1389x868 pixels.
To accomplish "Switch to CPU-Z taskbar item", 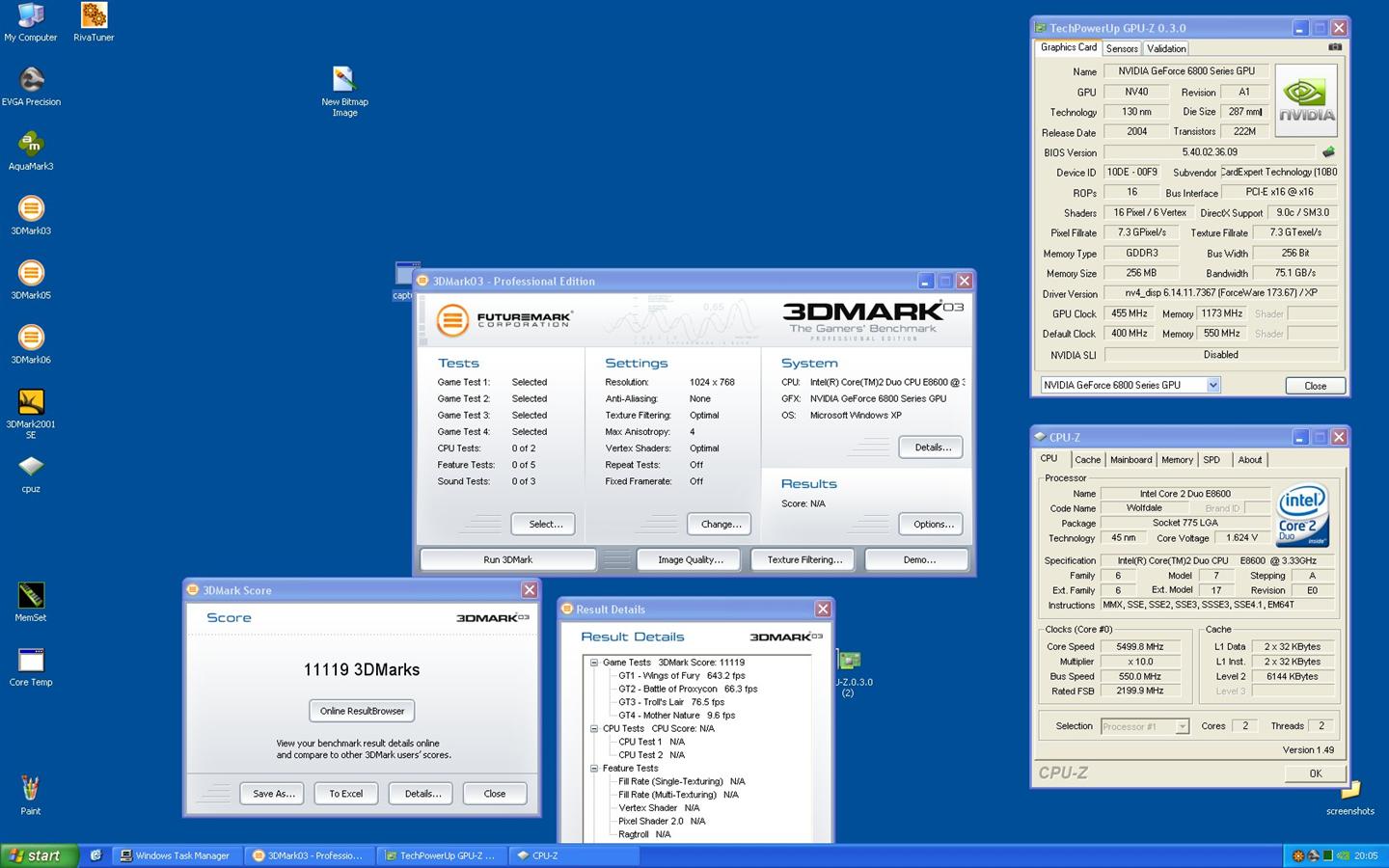I will point(572,855).
